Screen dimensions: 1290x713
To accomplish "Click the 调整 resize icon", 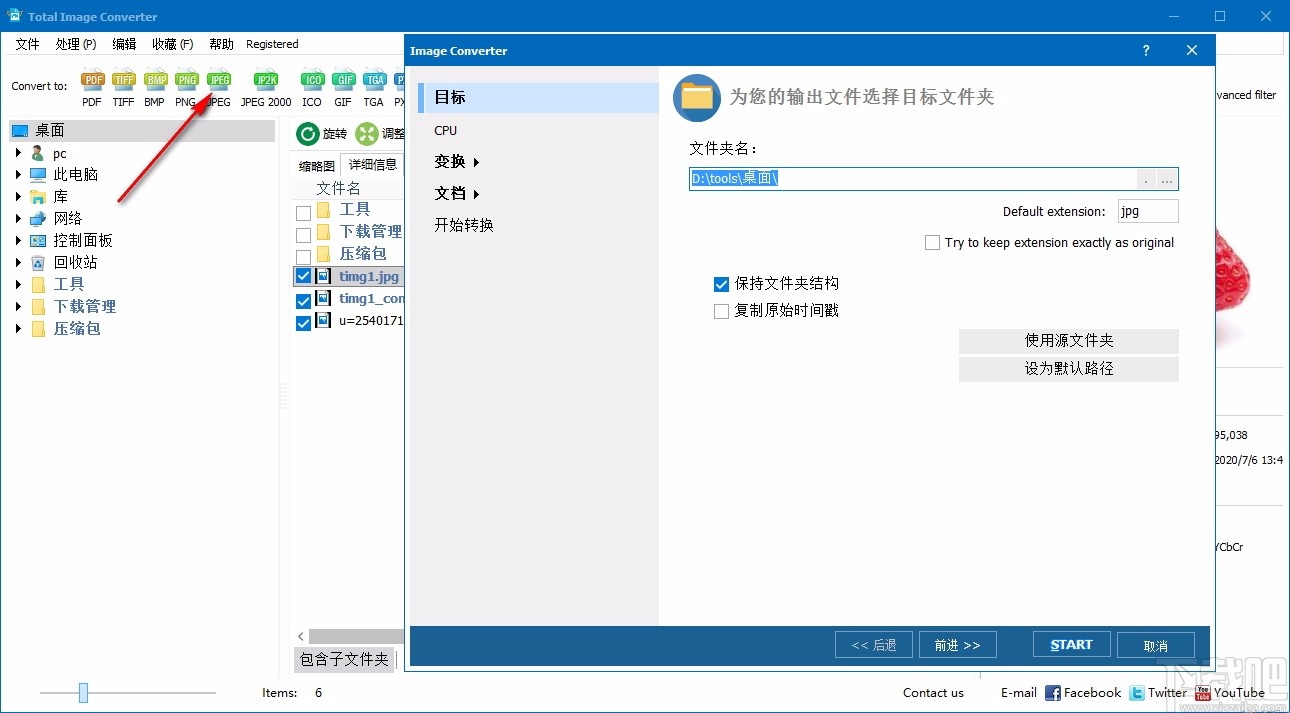I will coord(367,134).
